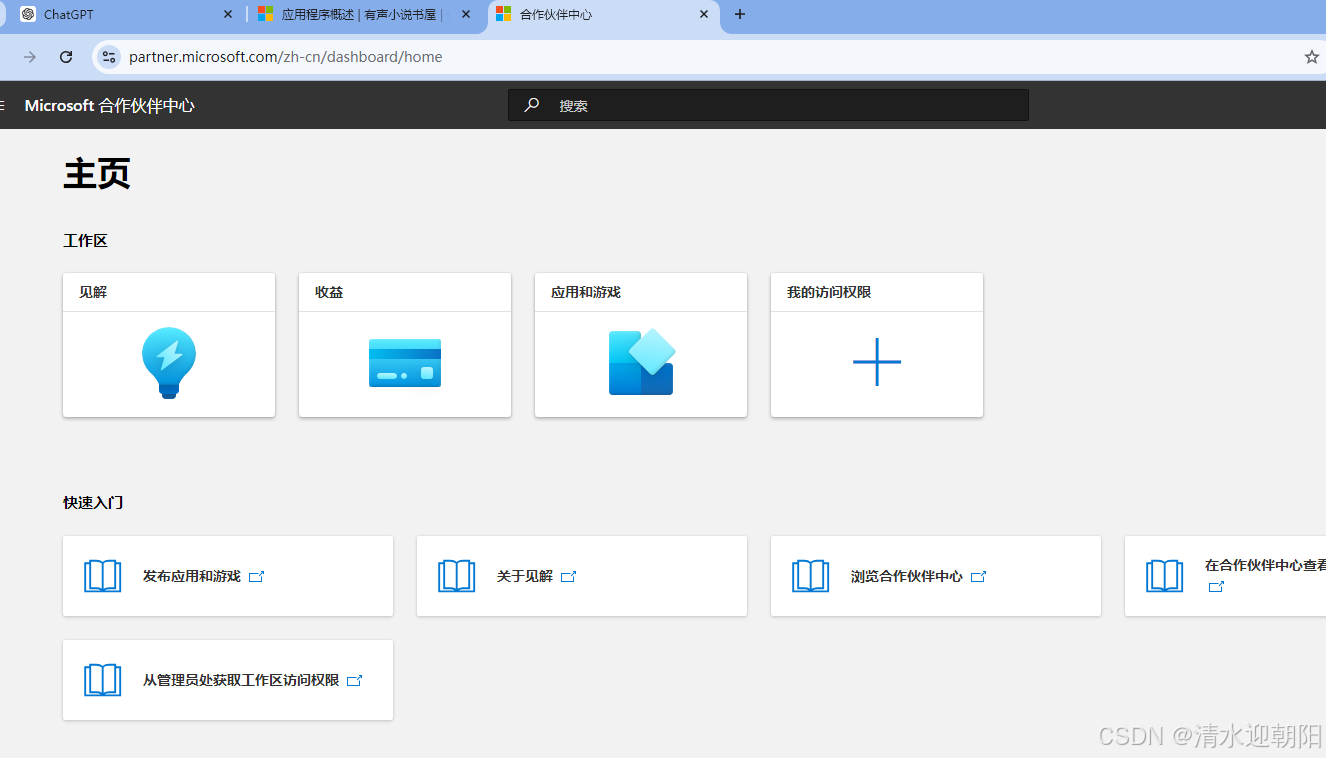Open the hamburger navigation menu
This screenshot has height=758, width=1326.
pos(2,105)
